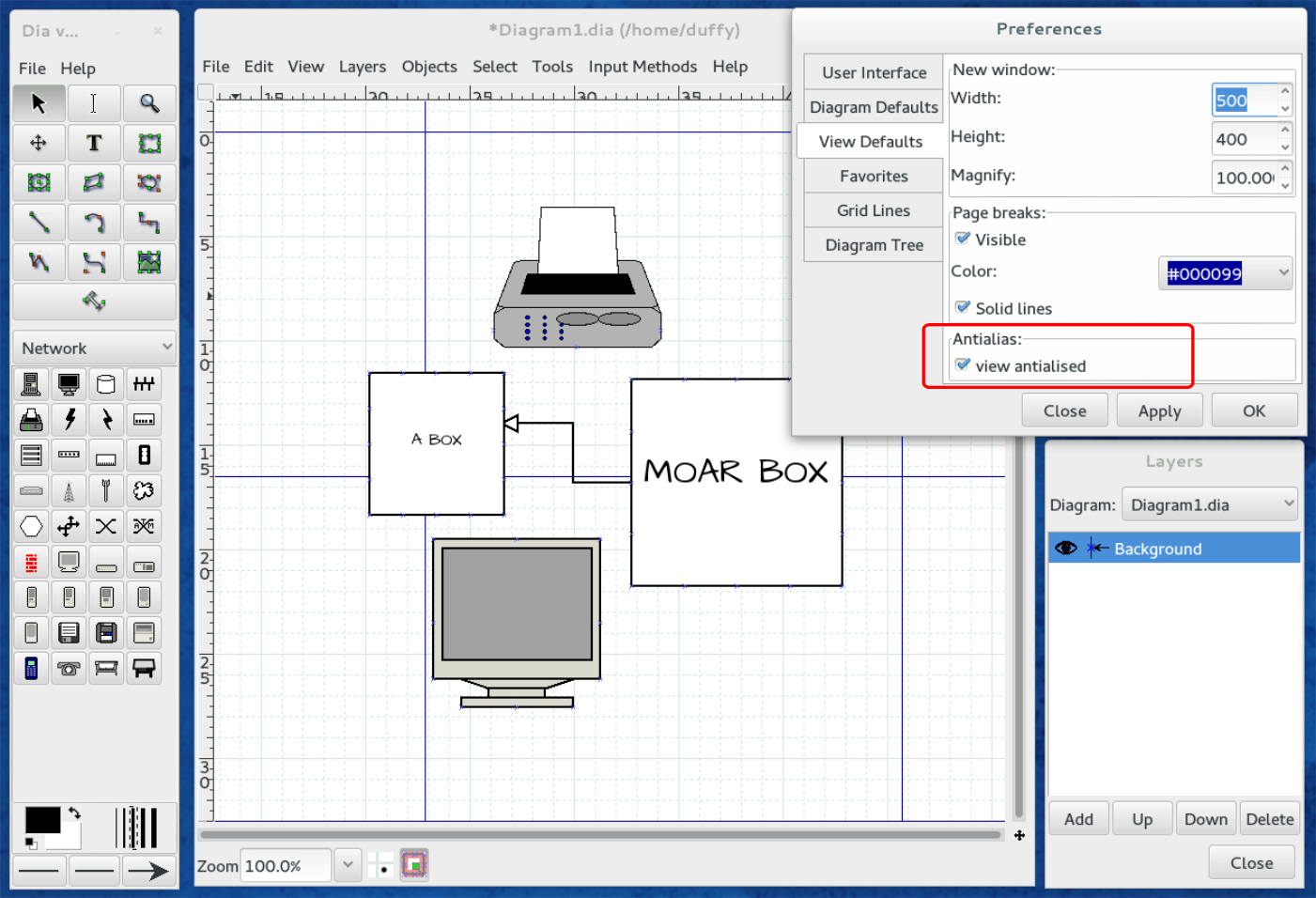Screen dimensions: 1316x898
Task: Select the Text tool (T icon)
Action: 94,143
